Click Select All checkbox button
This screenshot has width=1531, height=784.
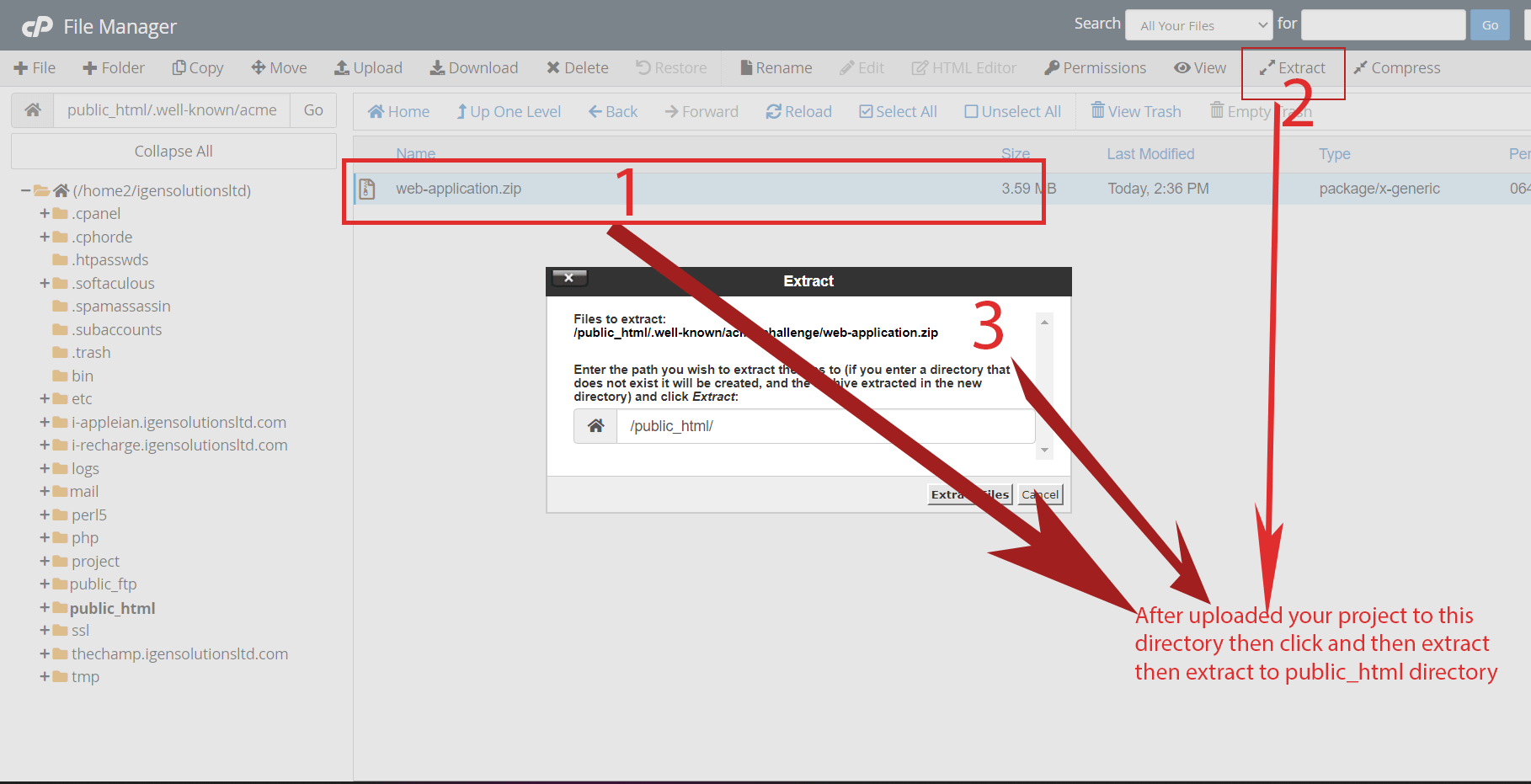click(866, 112)
